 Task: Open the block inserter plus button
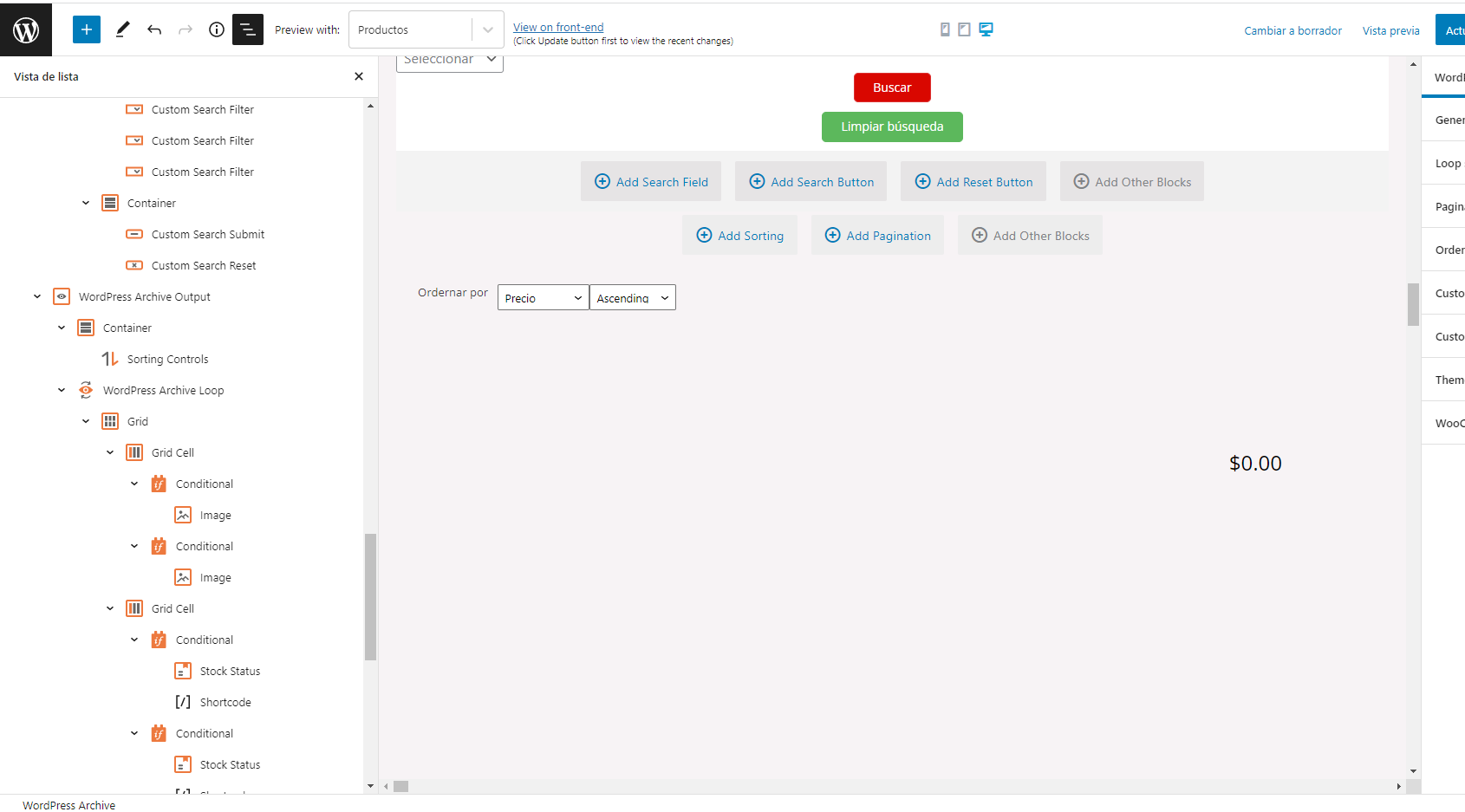pos(87,29)
